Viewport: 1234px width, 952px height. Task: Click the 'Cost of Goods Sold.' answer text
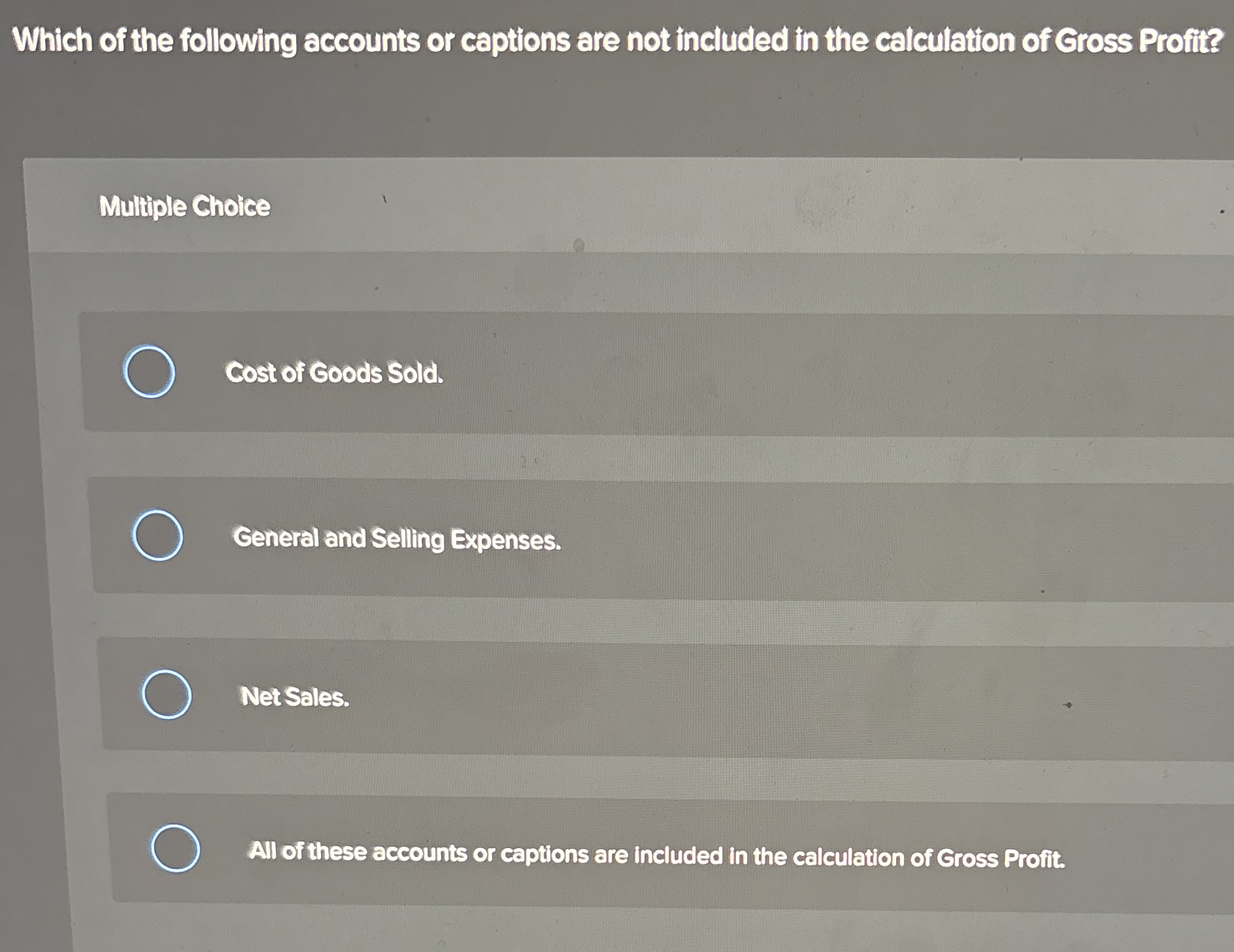333,373
